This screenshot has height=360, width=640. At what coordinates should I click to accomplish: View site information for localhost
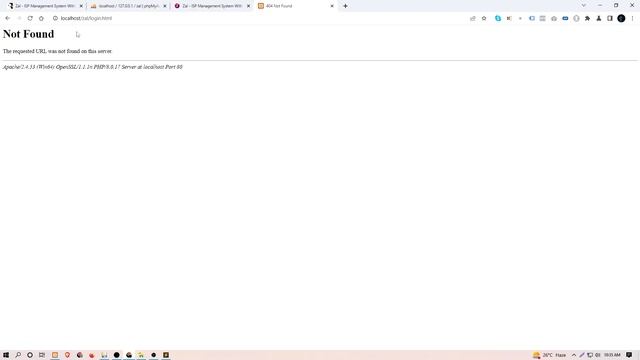tap(56, 18)
